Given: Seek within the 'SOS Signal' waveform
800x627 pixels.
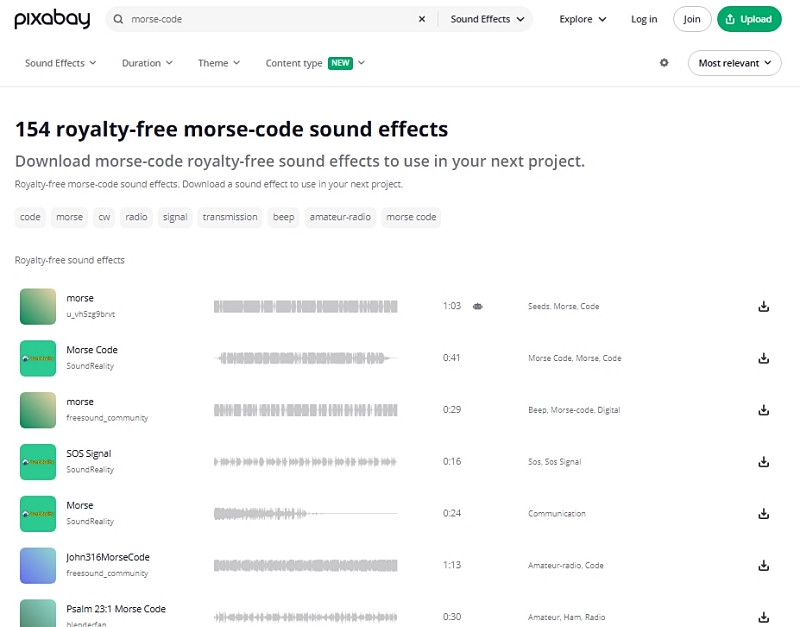Looking at the screenshot, I should click(305, 462).
